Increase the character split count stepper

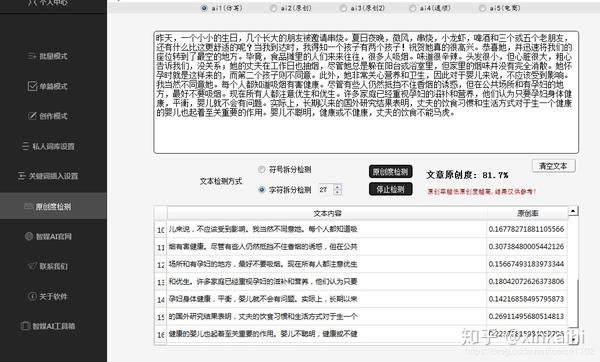coord(337,187)
